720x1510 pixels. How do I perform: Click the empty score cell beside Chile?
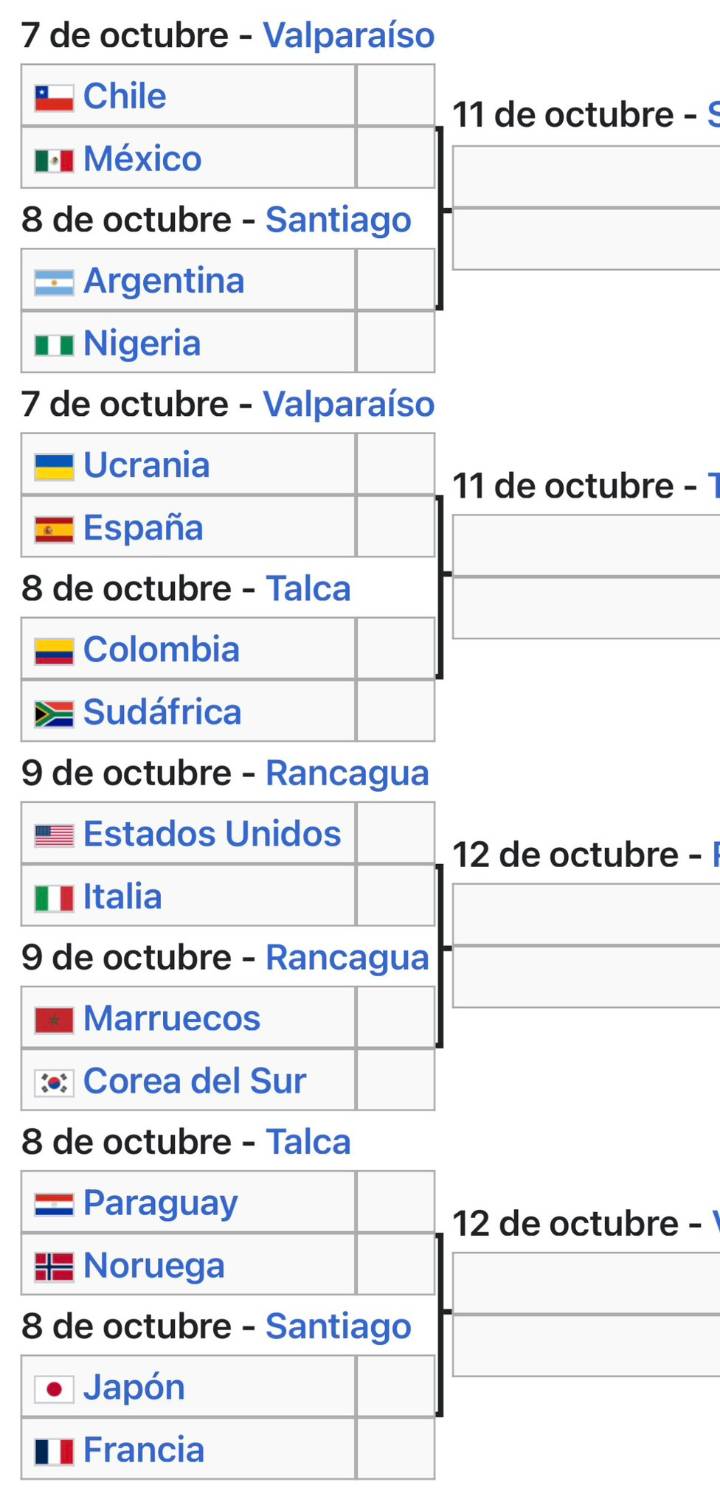coord(395,96)
